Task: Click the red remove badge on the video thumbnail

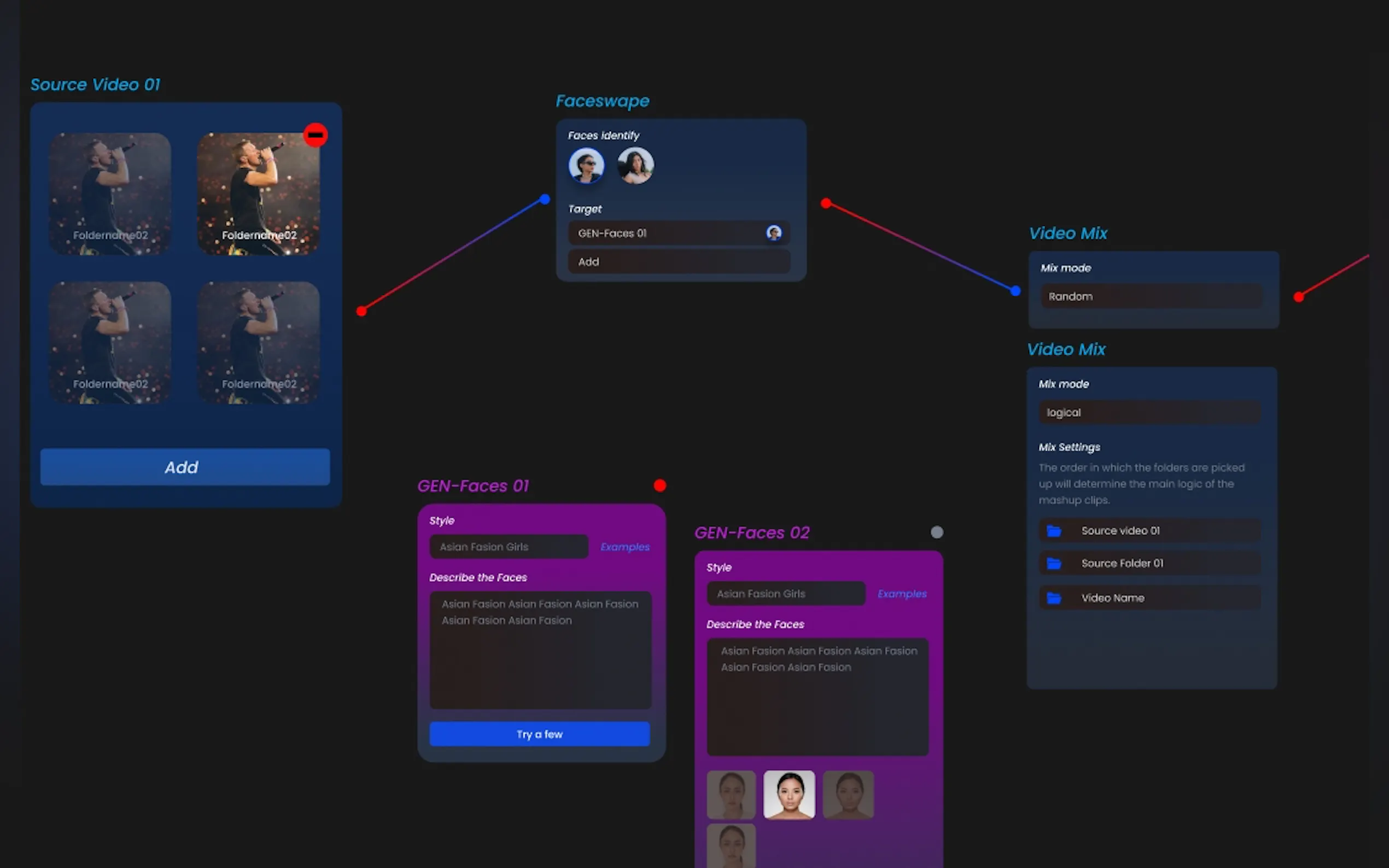Action: 315,136
